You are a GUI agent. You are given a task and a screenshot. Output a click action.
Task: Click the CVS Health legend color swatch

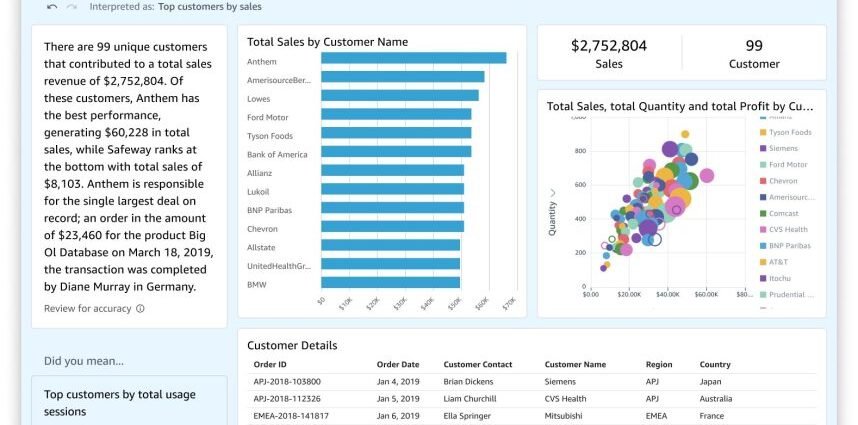point(763,230)
